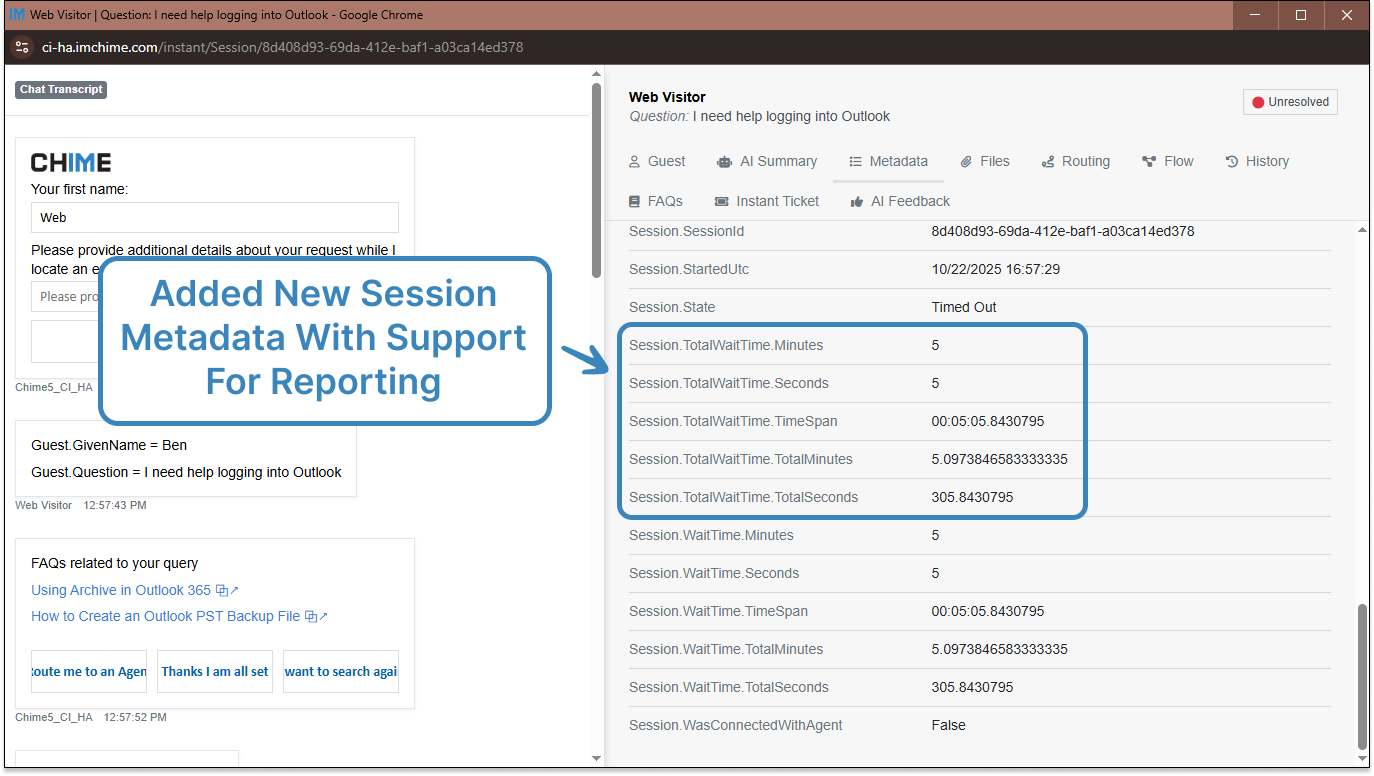
Task: Click the AI Summary robot icon
Action: pyautogui.click(x=724, y=162)
